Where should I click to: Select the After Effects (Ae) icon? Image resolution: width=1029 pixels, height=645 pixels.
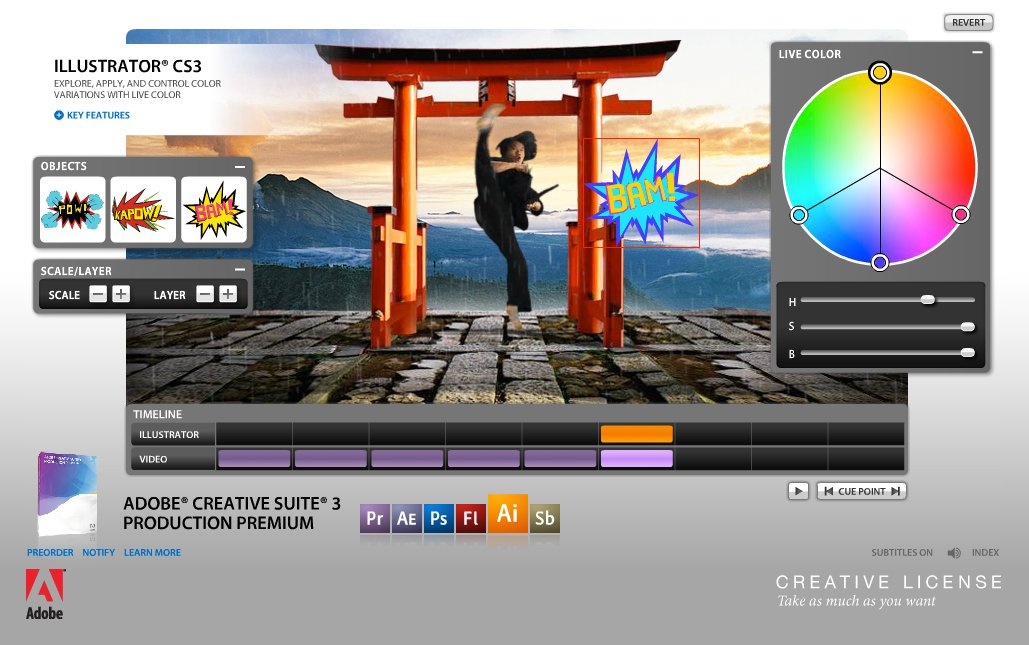click(x=406, y=518)
